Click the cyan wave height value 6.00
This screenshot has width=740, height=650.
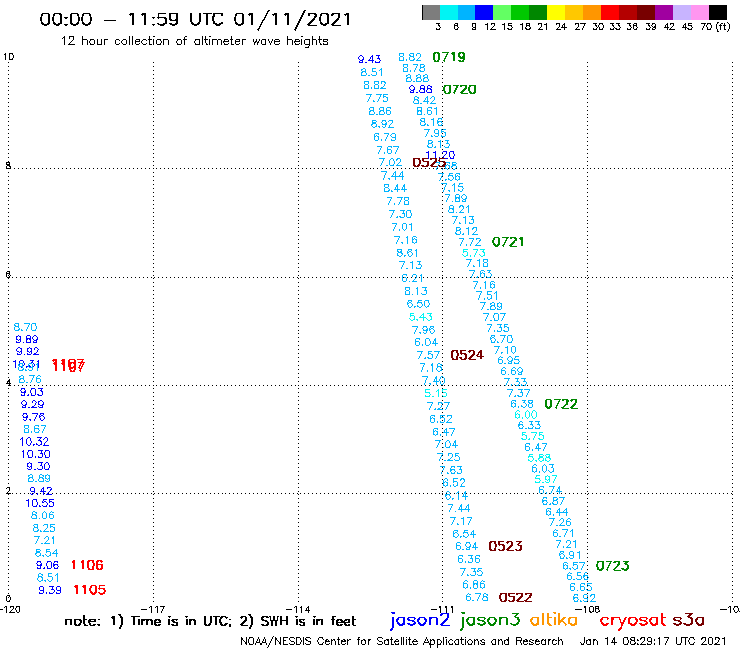click(526, 414)
